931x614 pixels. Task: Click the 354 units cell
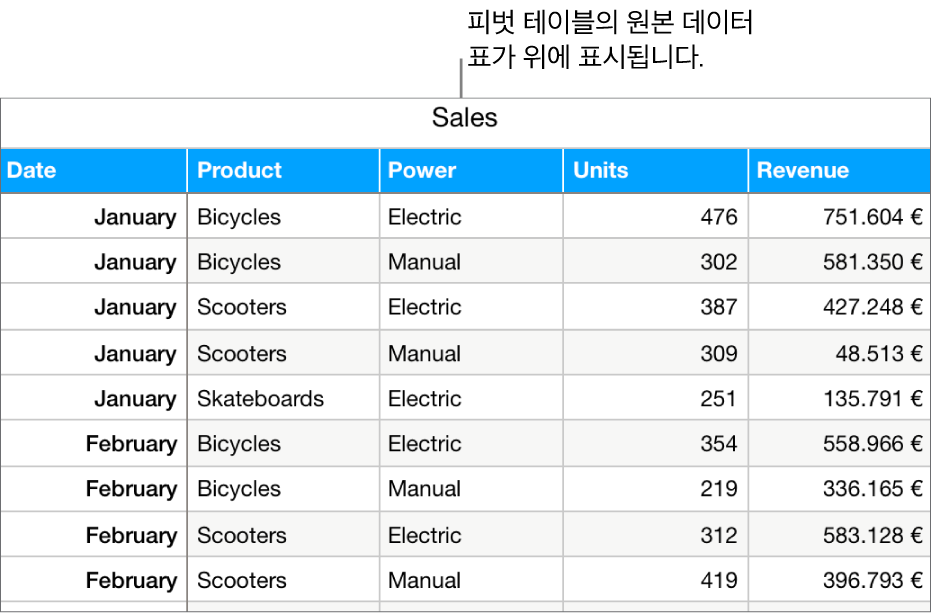pyautogui.click(x=718, y=444)
